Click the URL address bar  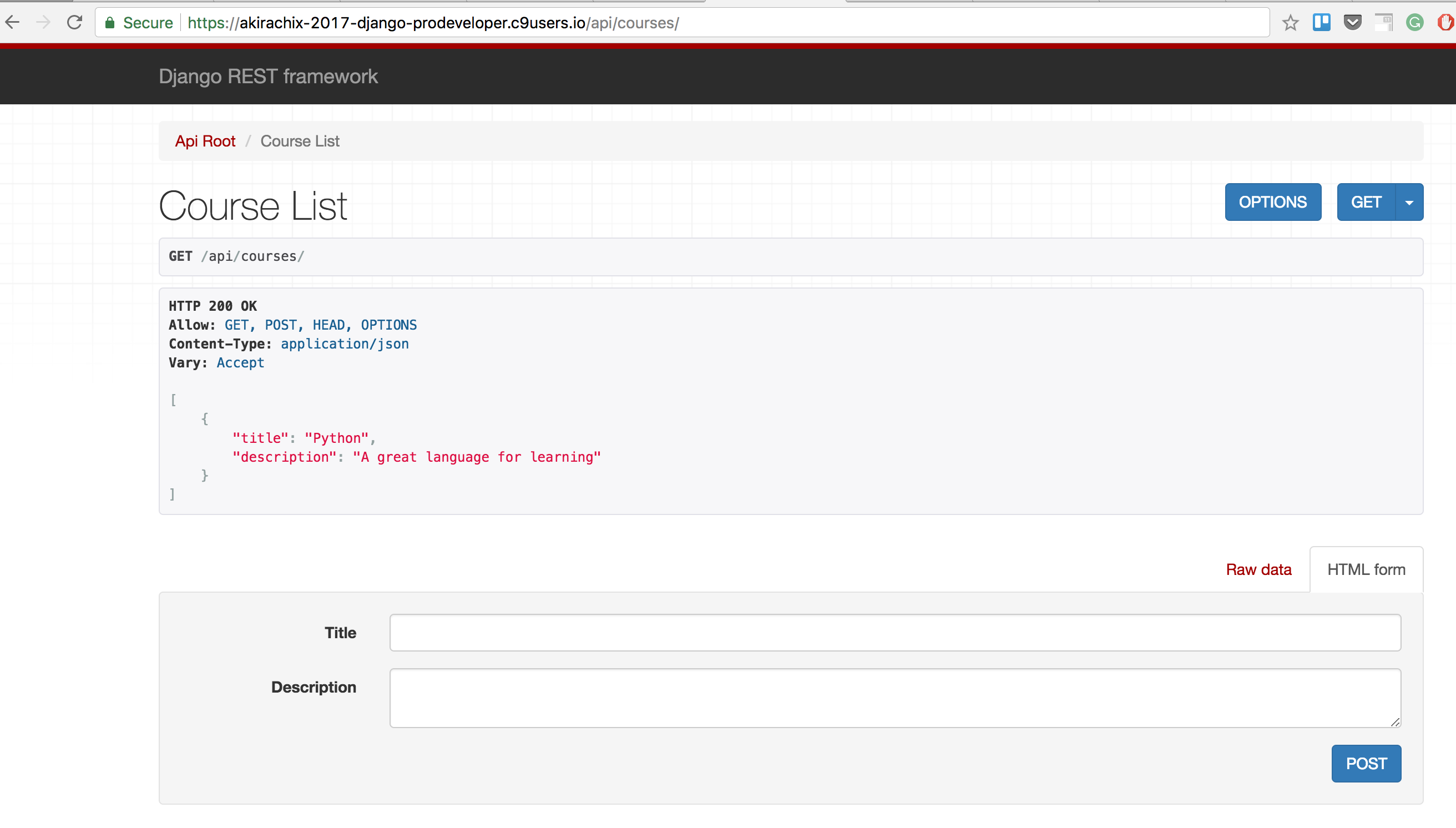click(x=683, y=23)
